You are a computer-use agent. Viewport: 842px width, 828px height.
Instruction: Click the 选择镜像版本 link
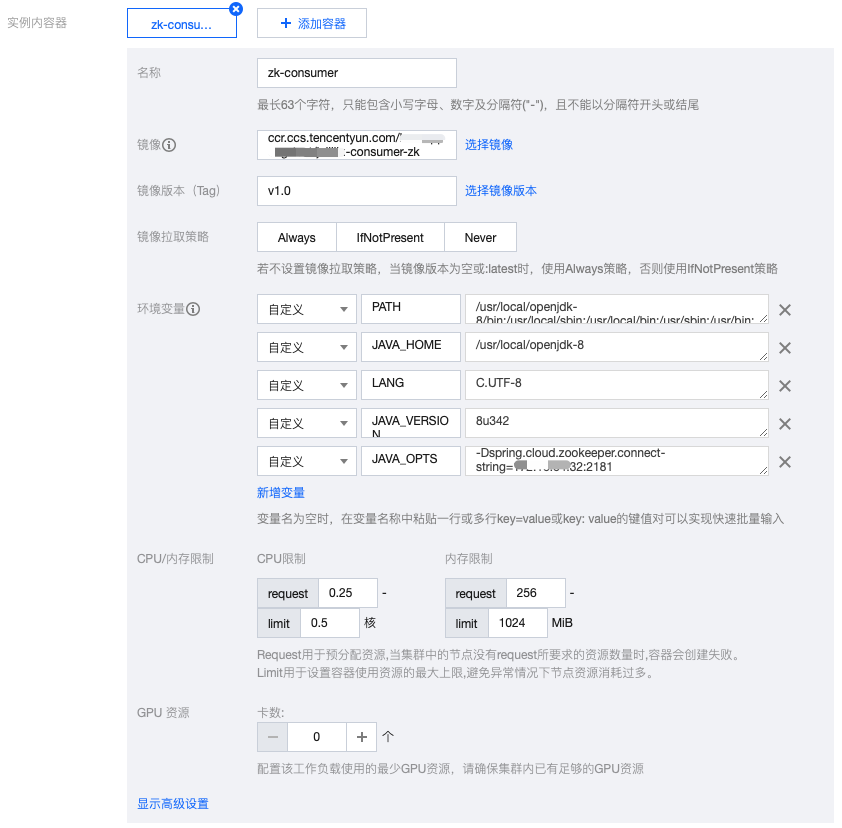tap(500, 191)
